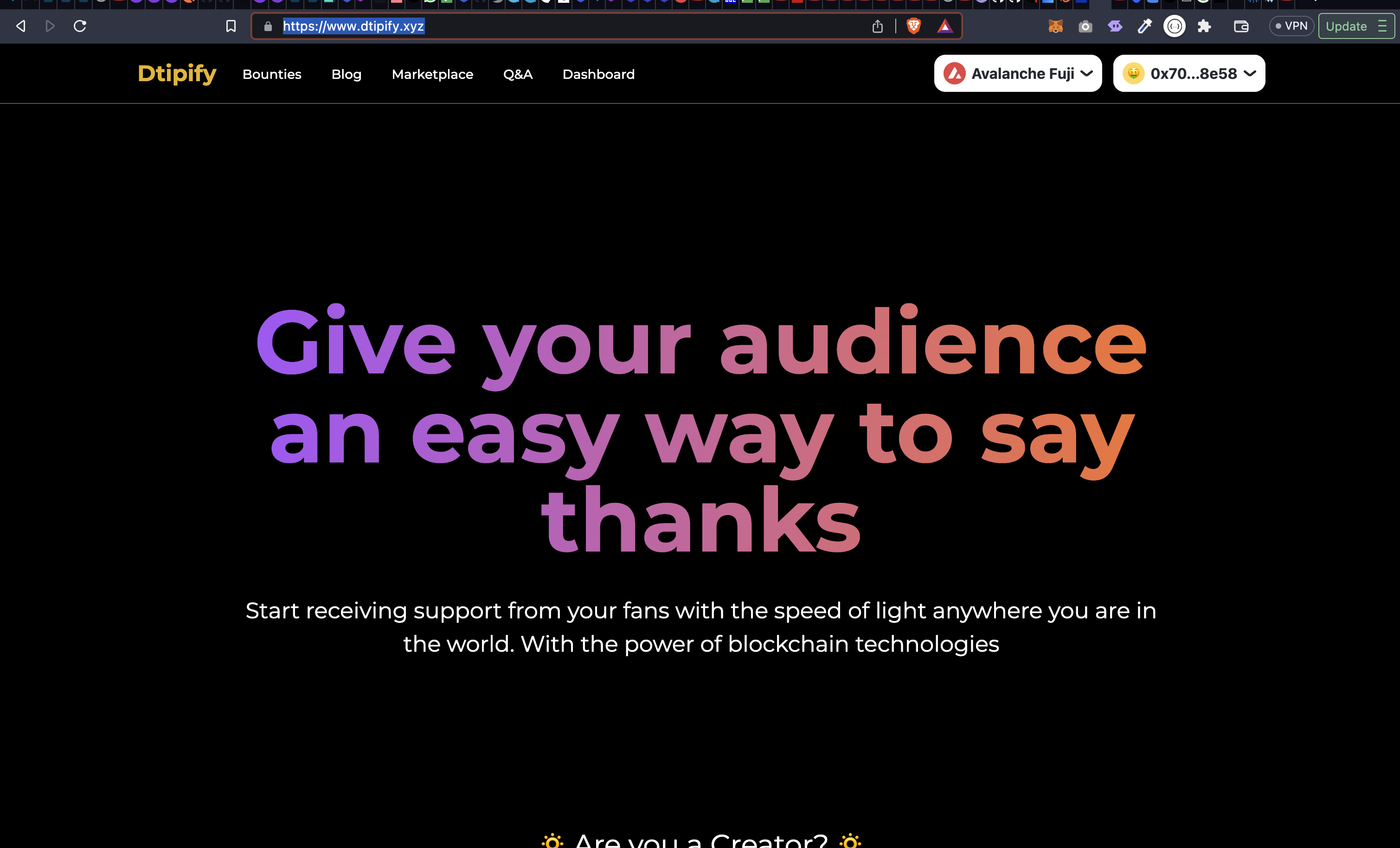Click the Brave Shields lion icon
Screen dimensions: 1400x848
[913, 26]
